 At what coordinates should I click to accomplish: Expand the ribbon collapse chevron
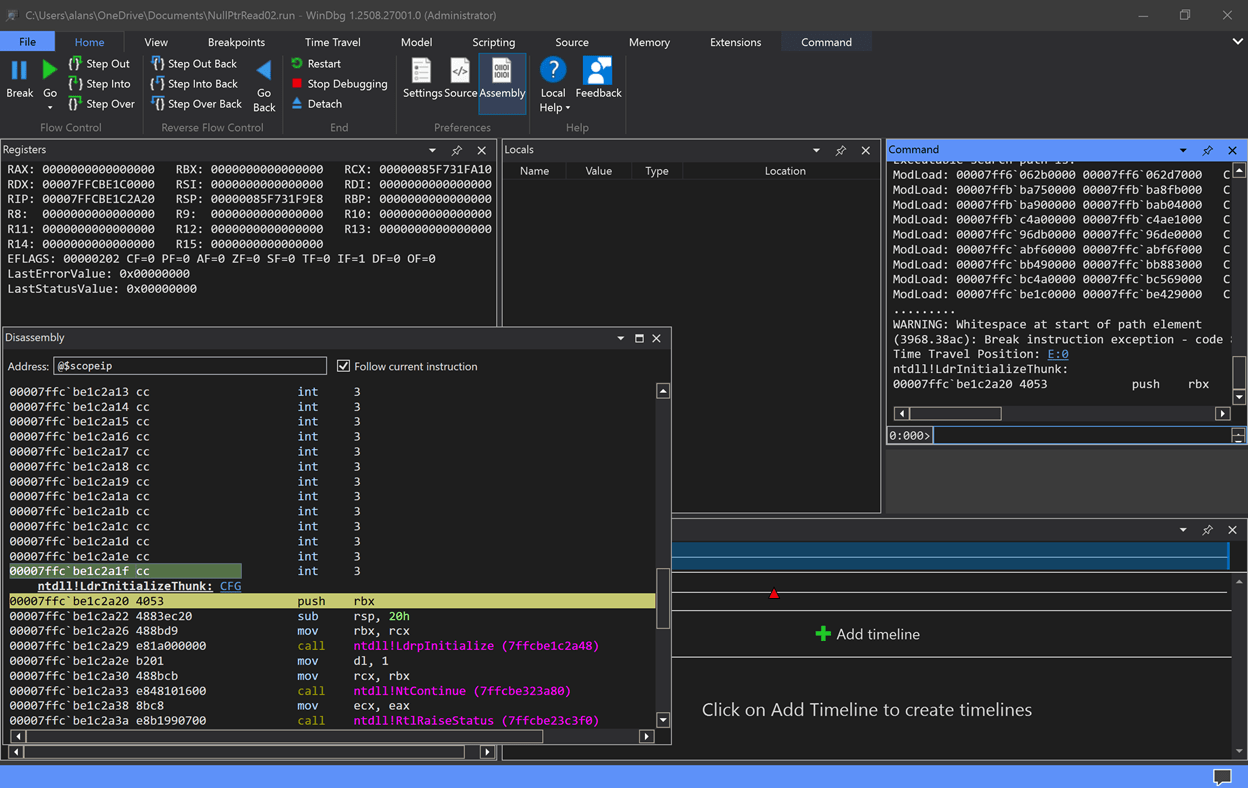click(1237, 42)
